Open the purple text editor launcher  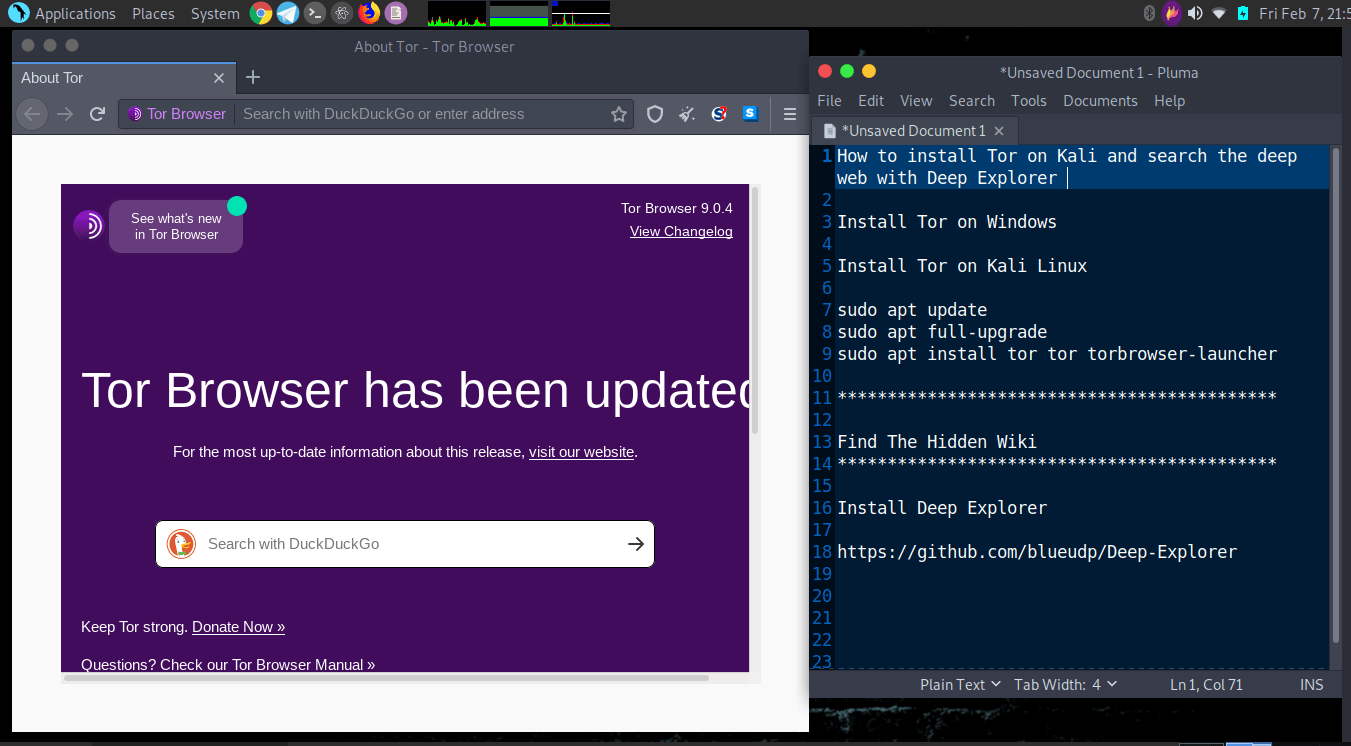(396, 13)
